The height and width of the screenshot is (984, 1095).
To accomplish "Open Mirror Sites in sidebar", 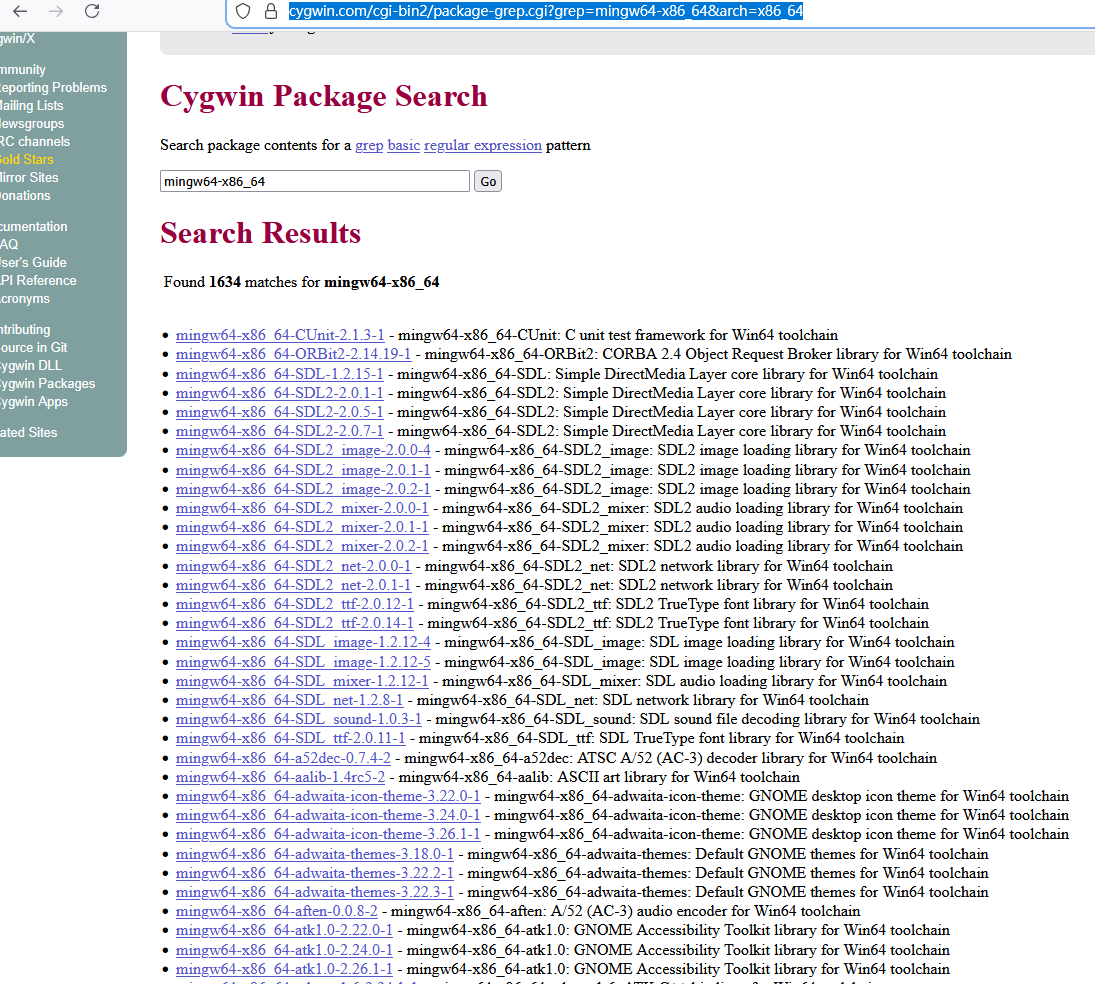I will point(29,177).
